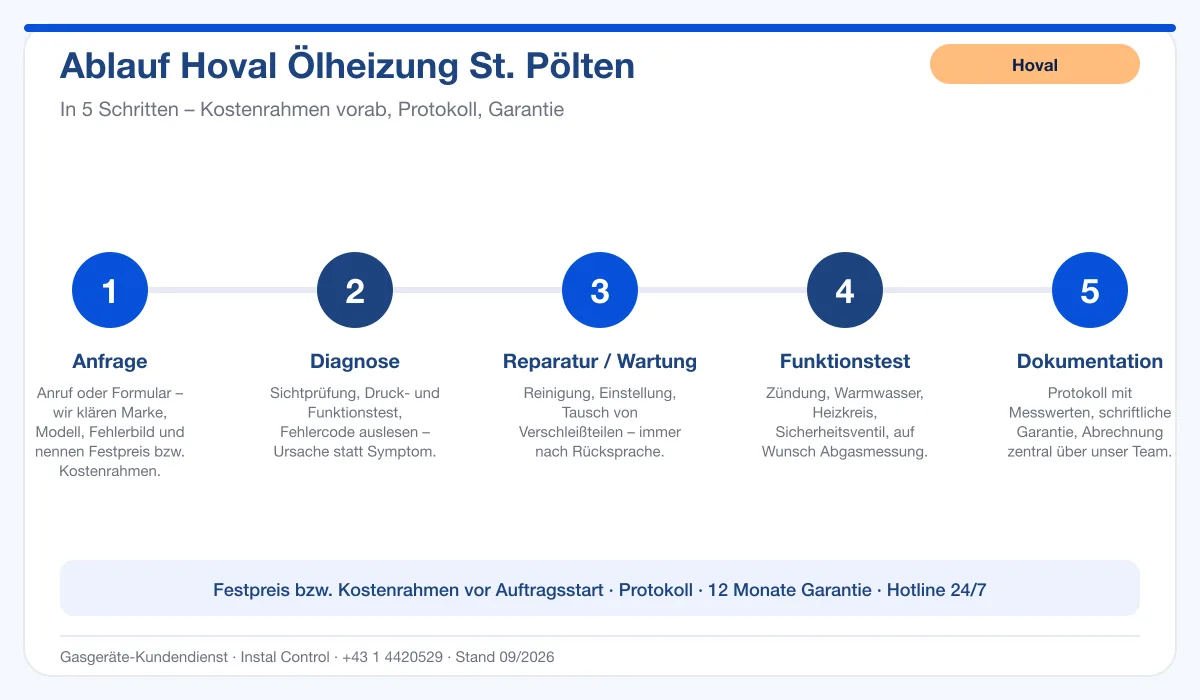Viewport: 1200px width, 700px height.
Task: Click the 'Festpreis bzw. Kostenrahmen' summary banner
Action: click(600, 588)
